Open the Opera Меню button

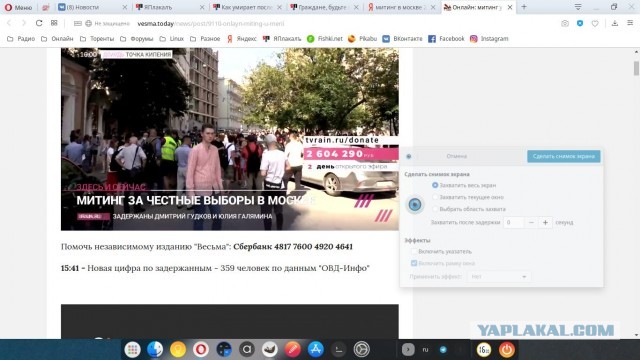click(x=18, y=7)
